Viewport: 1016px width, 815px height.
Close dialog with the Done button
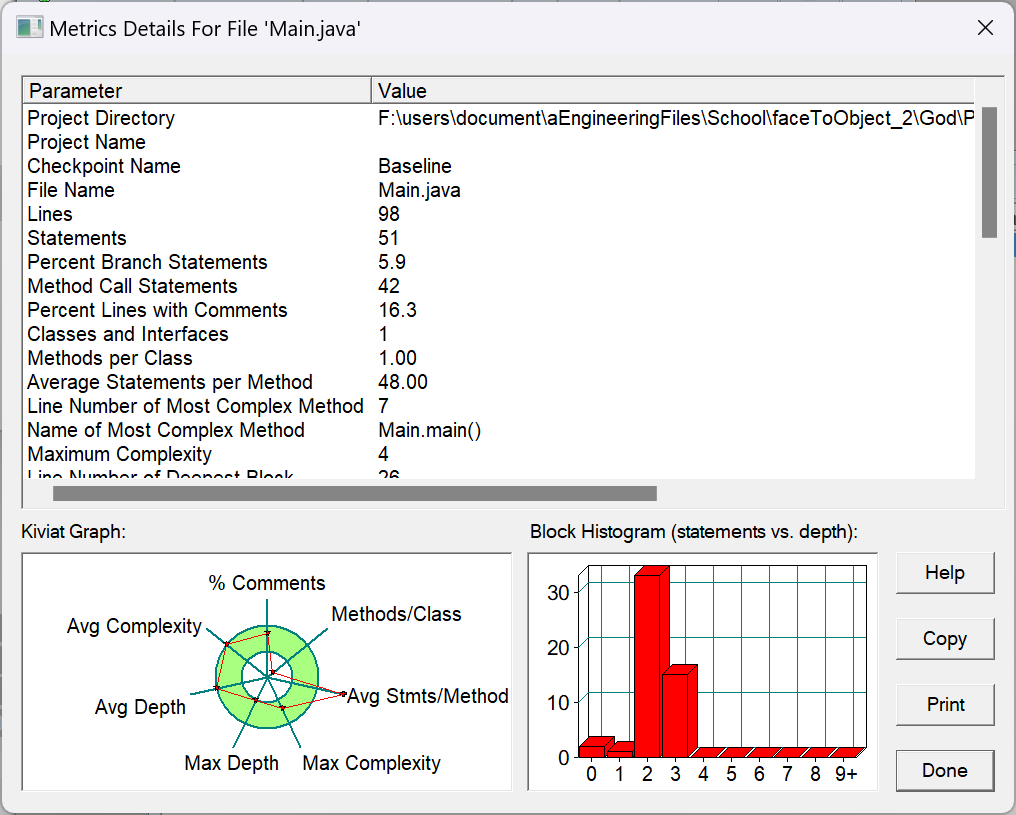point(945,771)
